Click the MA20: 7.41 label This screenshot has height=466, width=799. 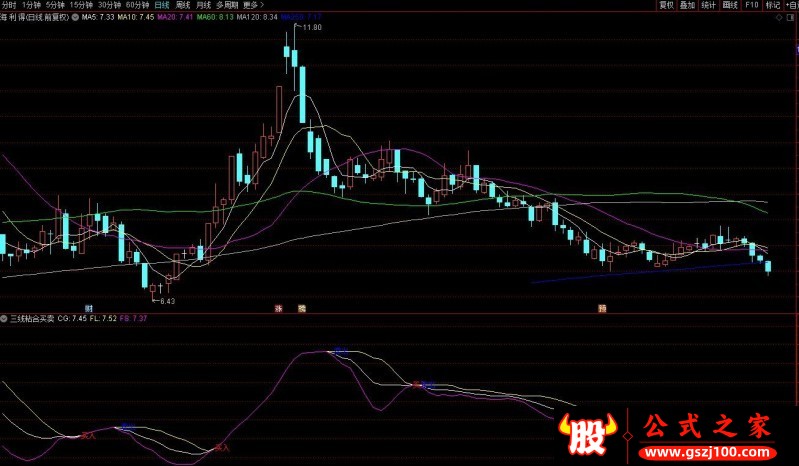(x=175, y=17)
